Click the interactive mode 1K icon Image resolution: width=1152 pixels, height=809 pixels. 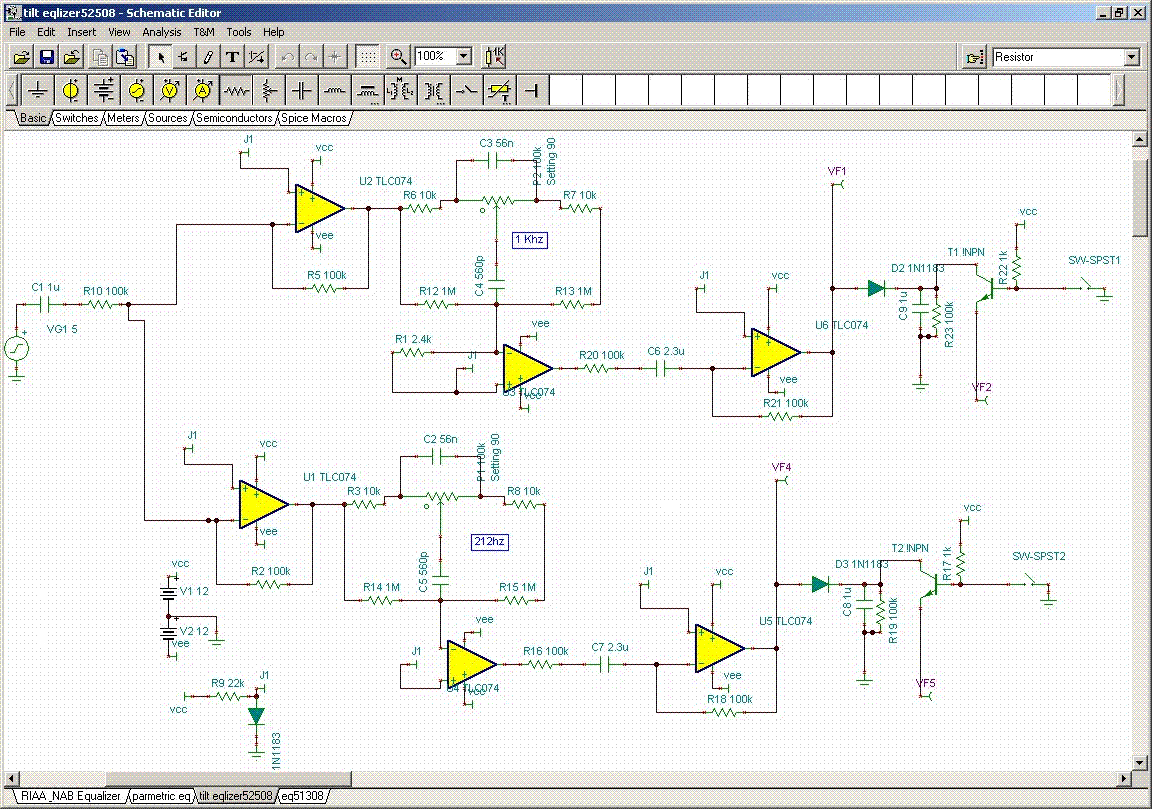[x=495, y=57]
